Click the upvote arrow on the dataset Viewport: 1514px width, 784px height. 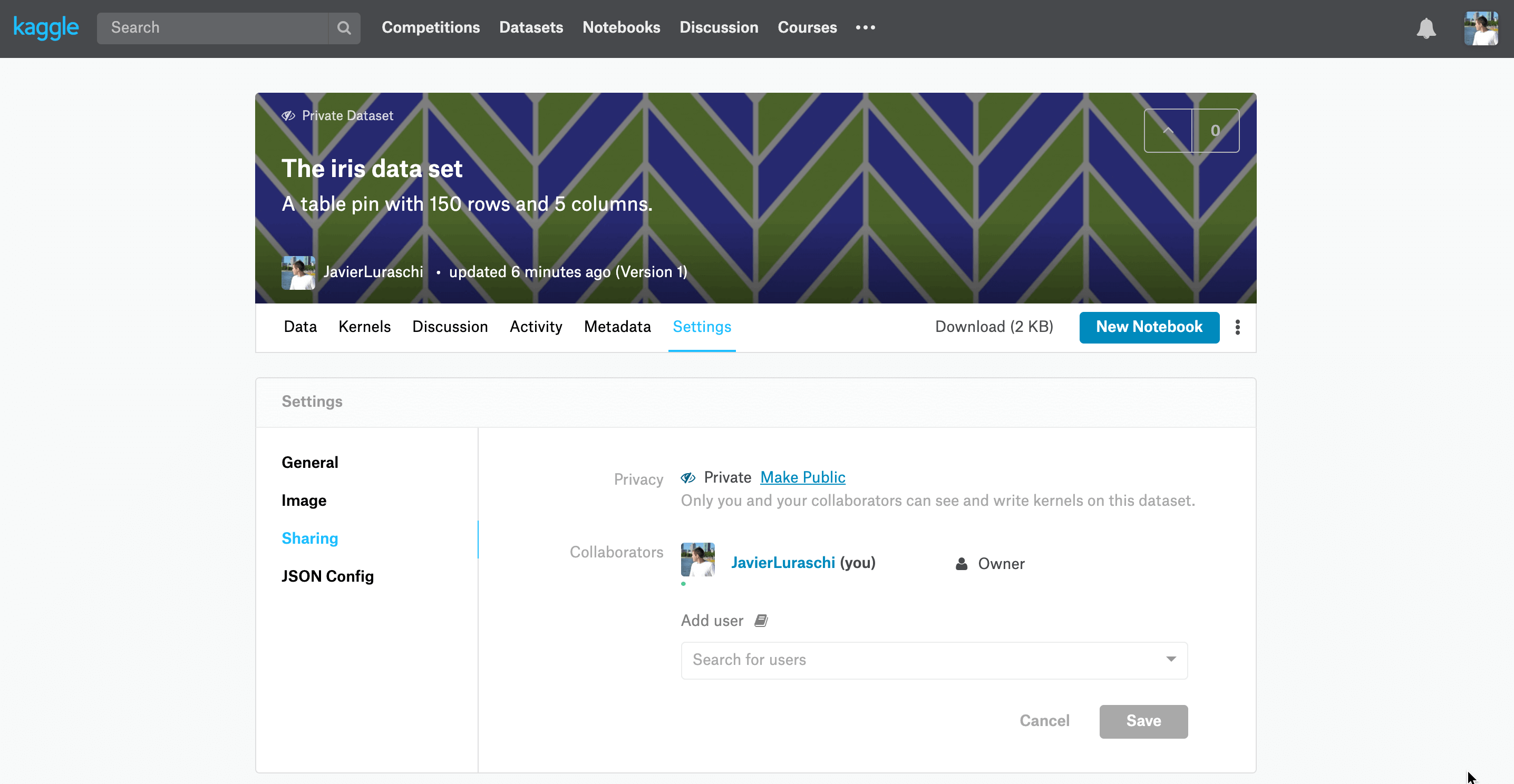click(x=1168, y=130)
